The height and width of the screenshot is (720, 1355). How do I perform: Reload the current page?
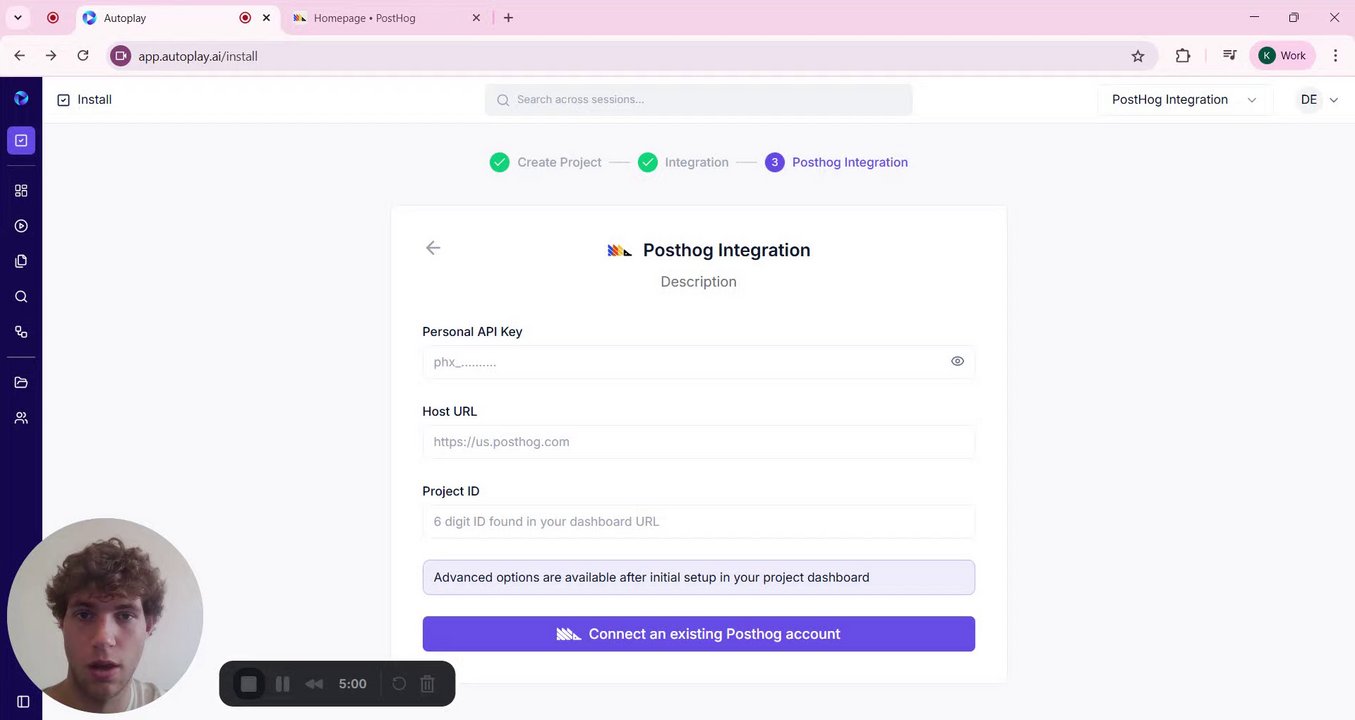(83, 56)
